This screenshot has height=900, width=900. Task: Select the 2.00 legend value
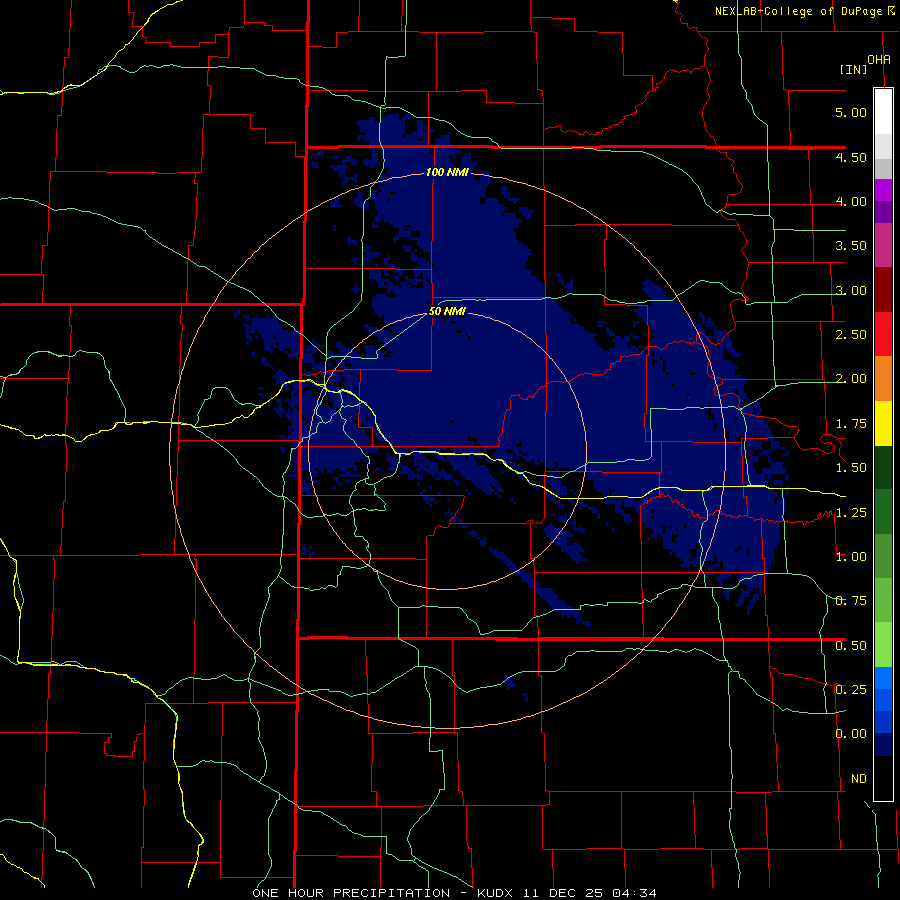coord(851,379)
